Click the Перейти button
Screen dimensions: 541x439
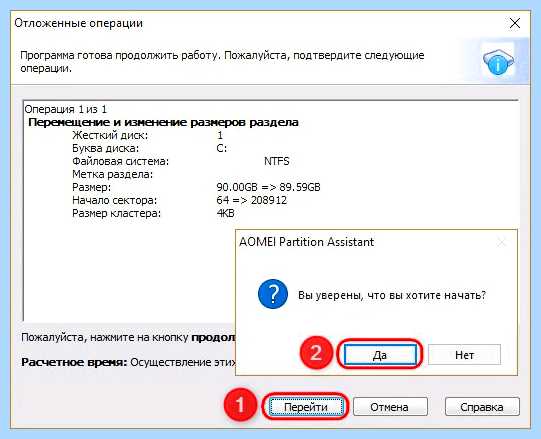click(306, 407)
